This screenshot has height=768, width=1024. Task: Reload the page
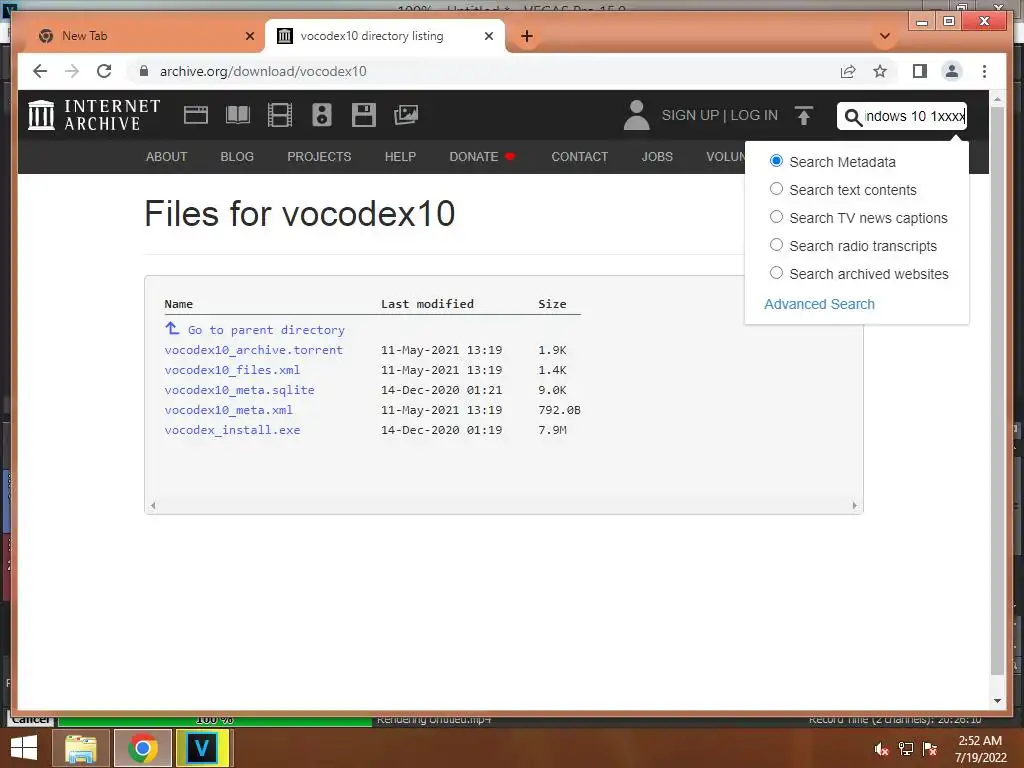tap(104, 71)
